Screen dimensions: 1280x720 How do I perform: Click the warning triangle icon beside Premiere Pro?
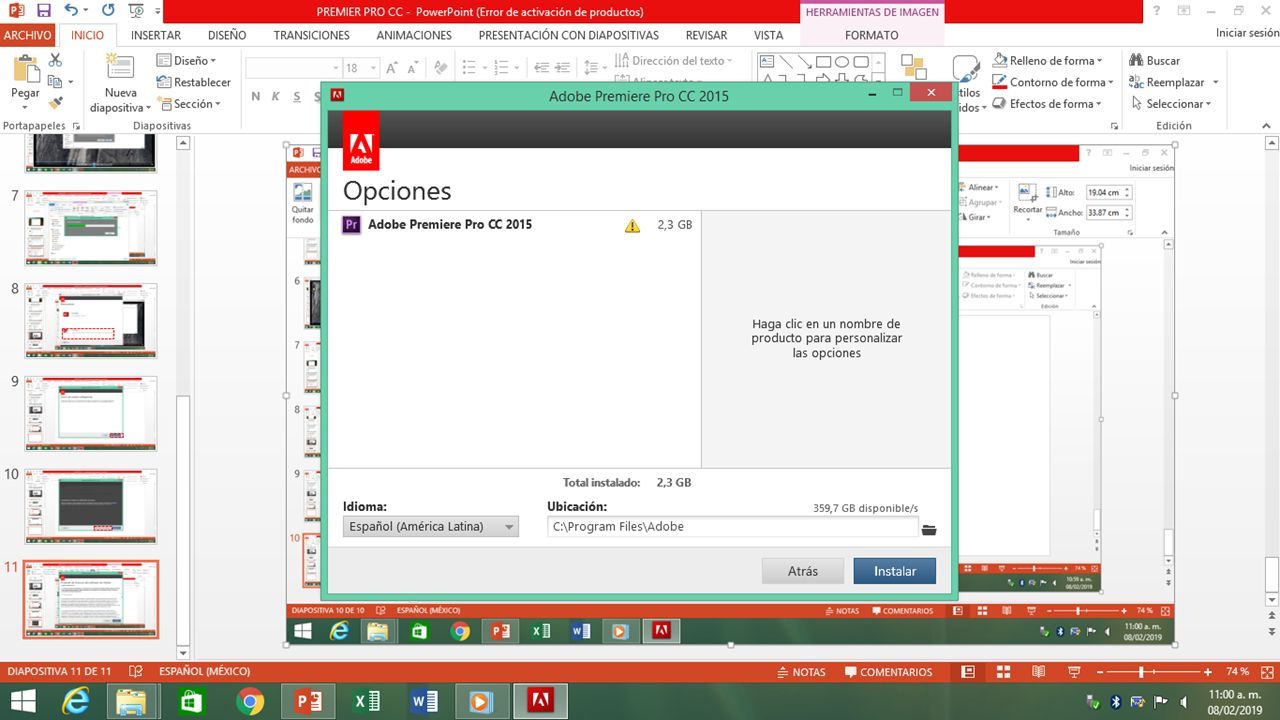pyautogui.click(x=632, y=226)
